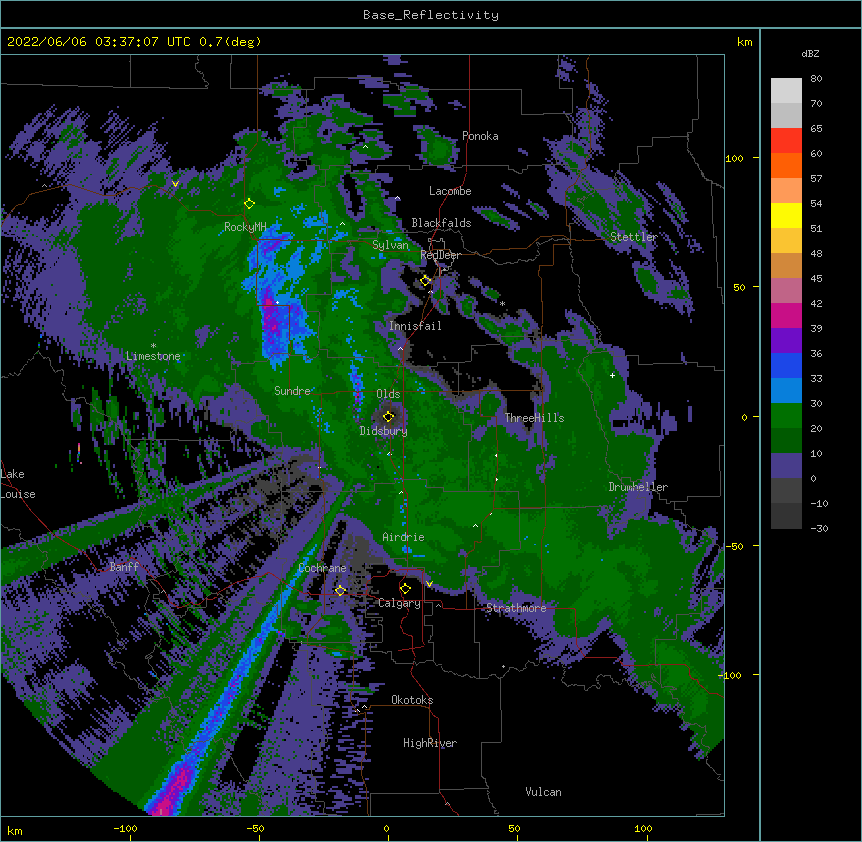Select the Vulcan label
This screenshot has height=842, width=862.
click(543, 792)
